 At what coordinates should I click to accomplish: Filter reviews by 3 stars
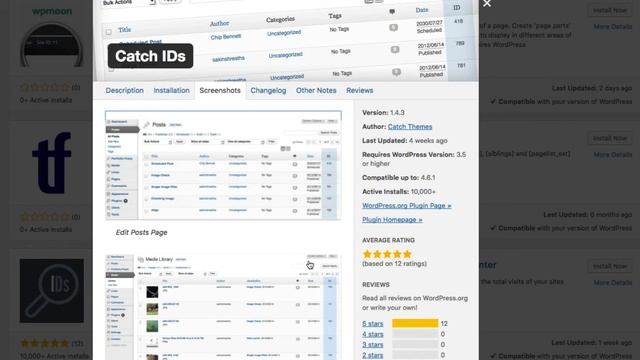373,345
